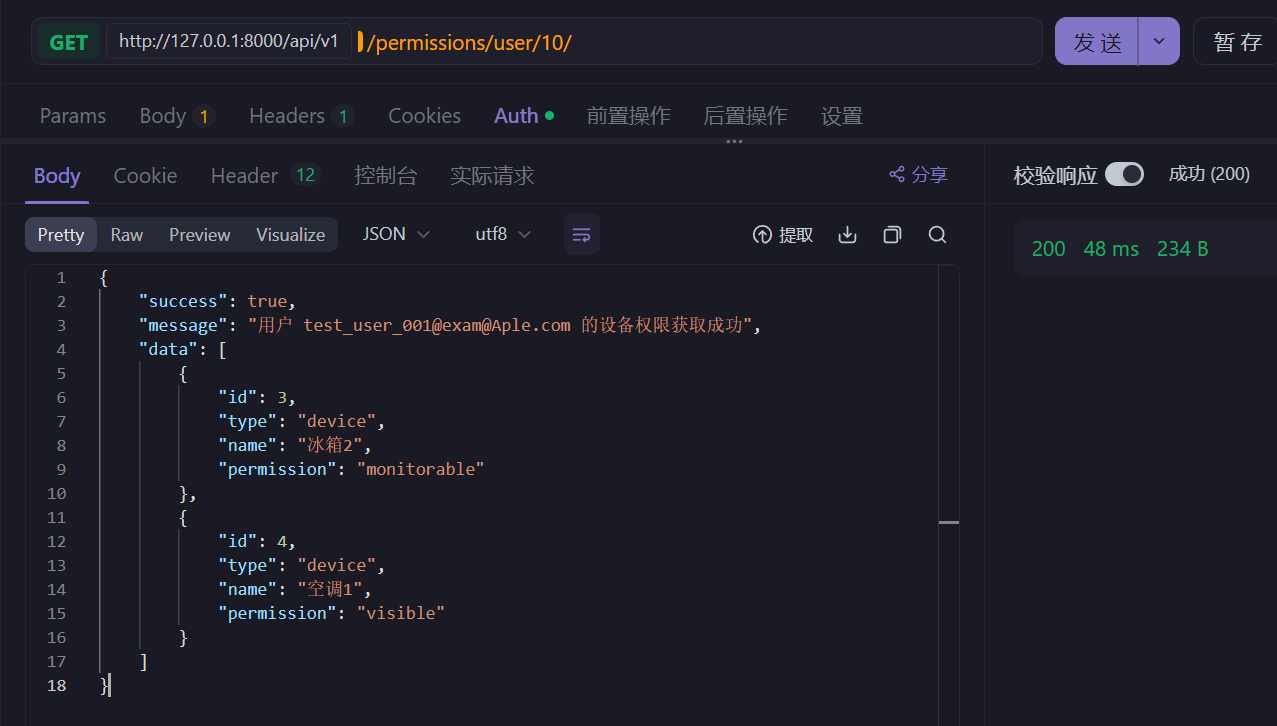Click the 48 ms response time

coord(1111,249)
